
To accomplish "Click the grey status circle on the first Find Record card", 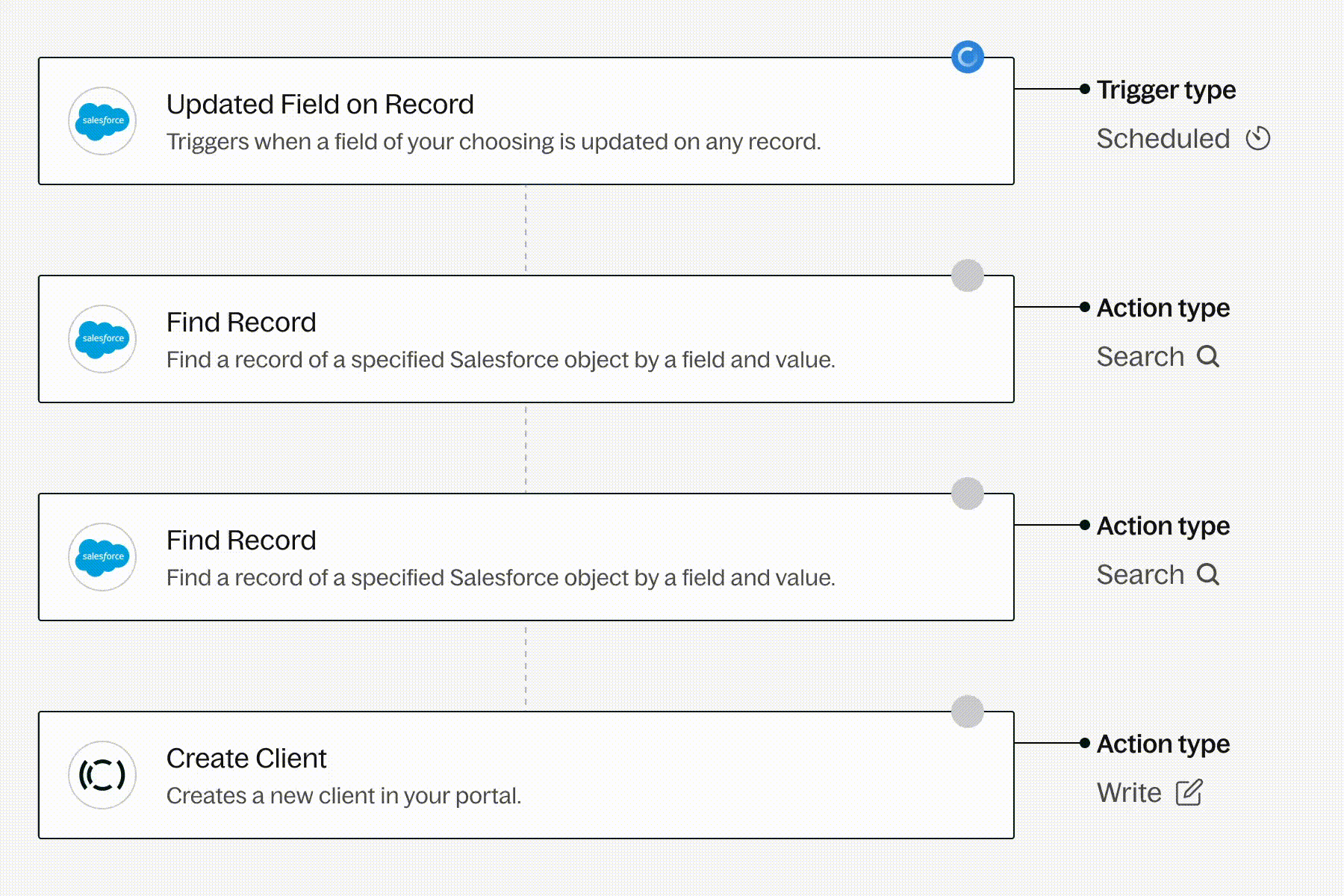I will point(968,276).
